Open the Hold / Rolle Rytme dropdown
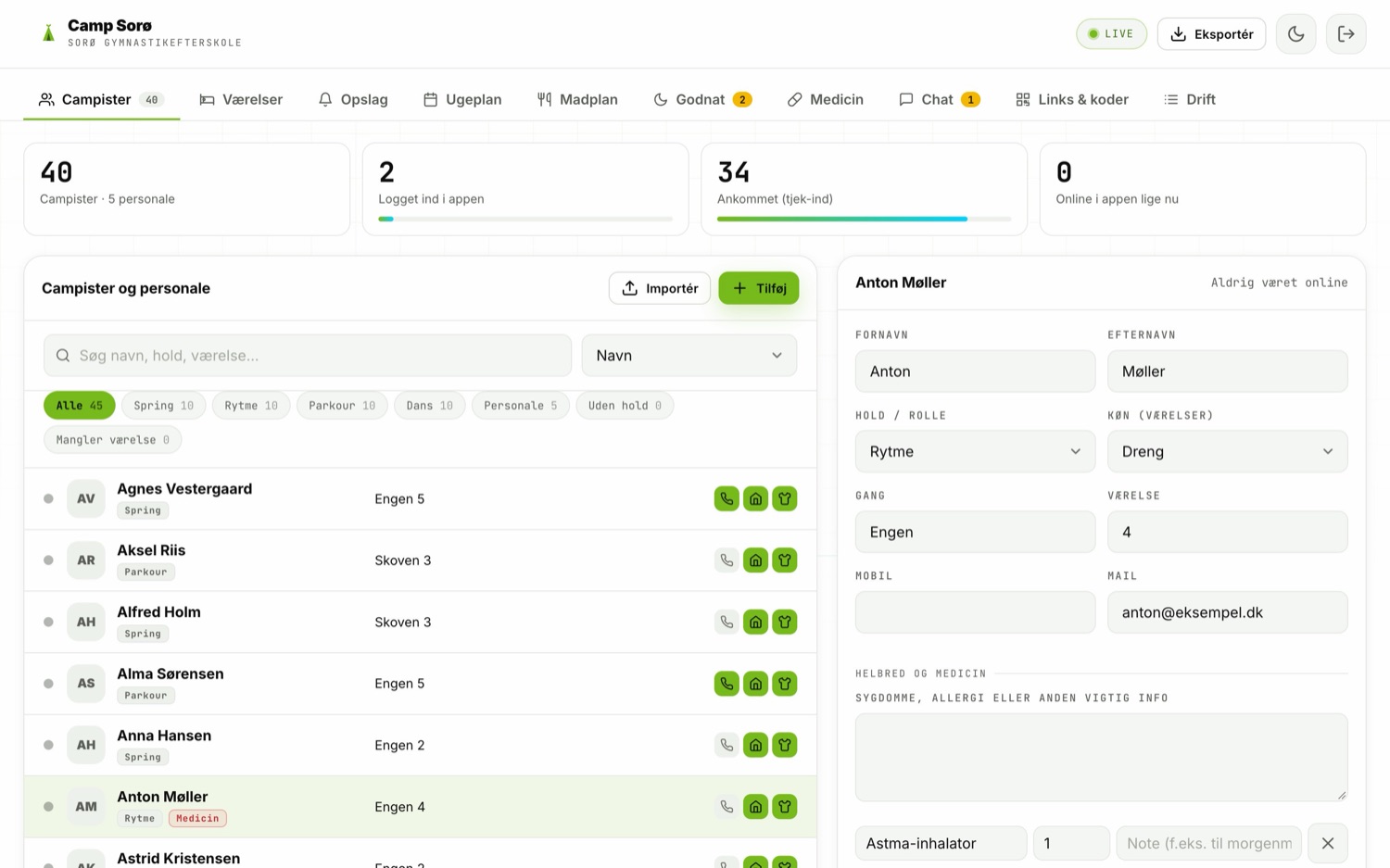Viewport: 1390px width, 868px height. [x=975, y=451]
